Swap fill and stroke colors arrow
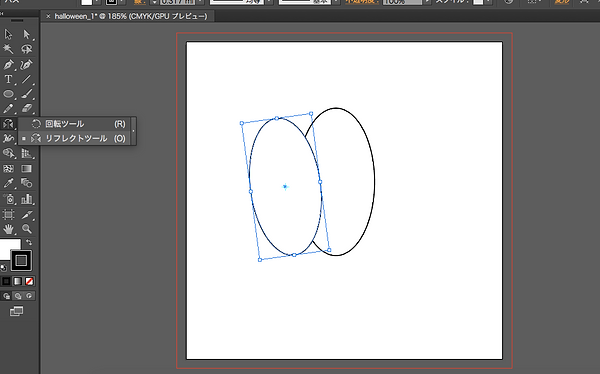This screenshot has width=600, height=374. (x=29, y=242)
